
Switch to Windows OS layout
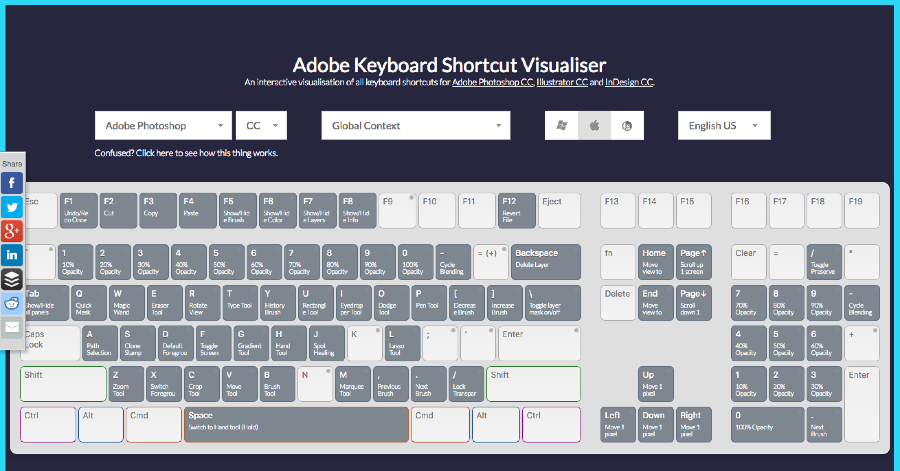(561, 126)
